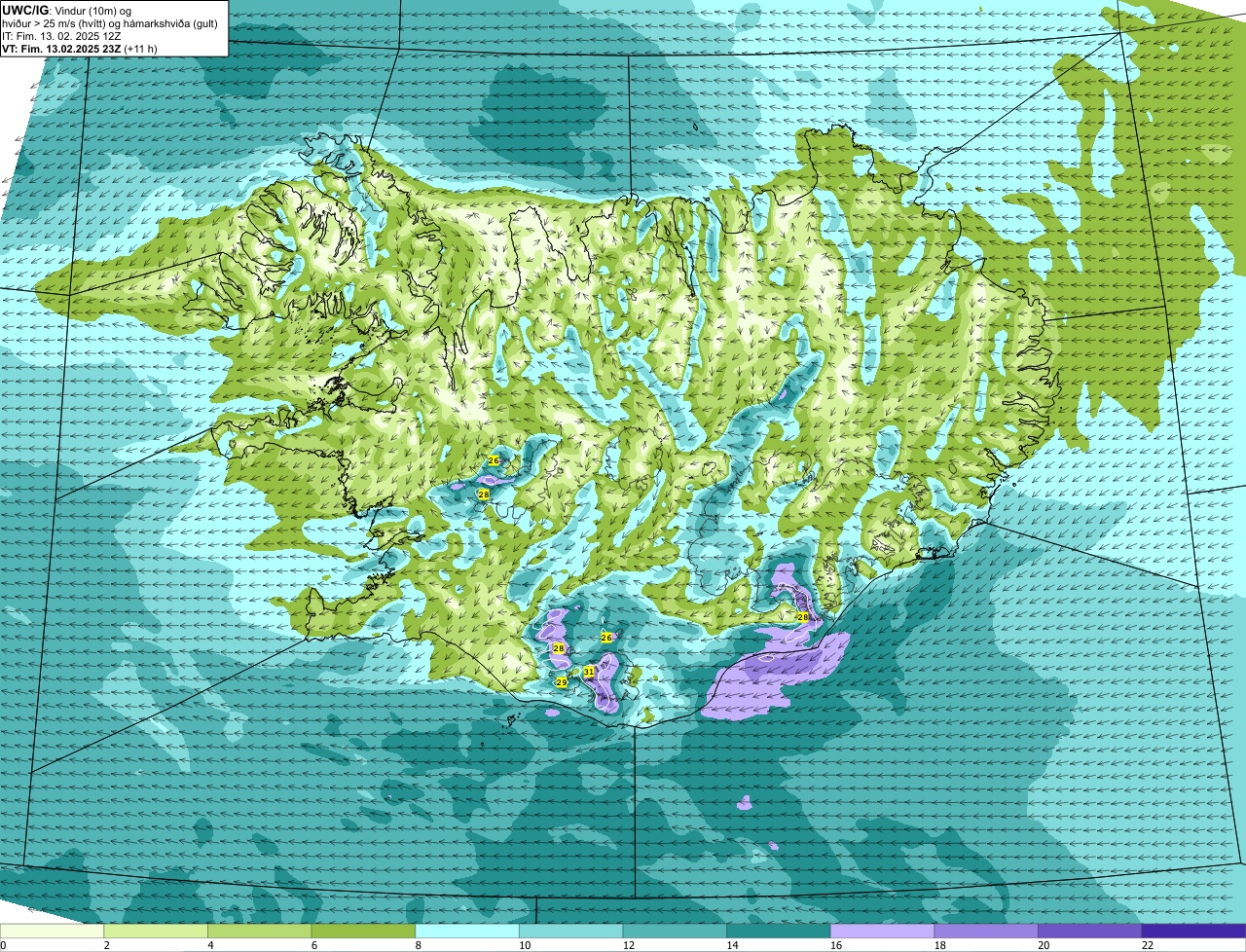Click the 28 gust label directly above the 29
The height and width of the screenshot is (952, 1246).
pyautogui.click(x=559, y=648)
